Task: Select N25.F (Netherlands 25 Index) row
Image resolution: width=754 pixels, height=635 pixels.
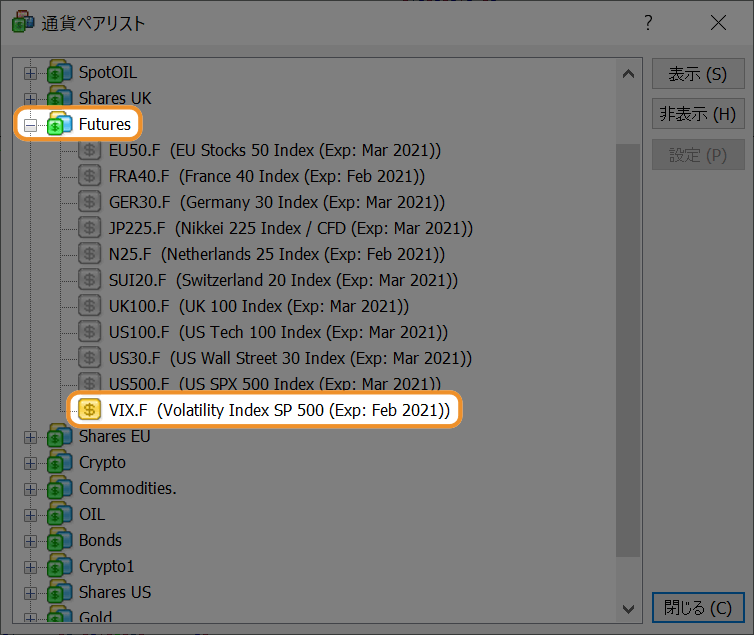Action: tap(276, 254)
